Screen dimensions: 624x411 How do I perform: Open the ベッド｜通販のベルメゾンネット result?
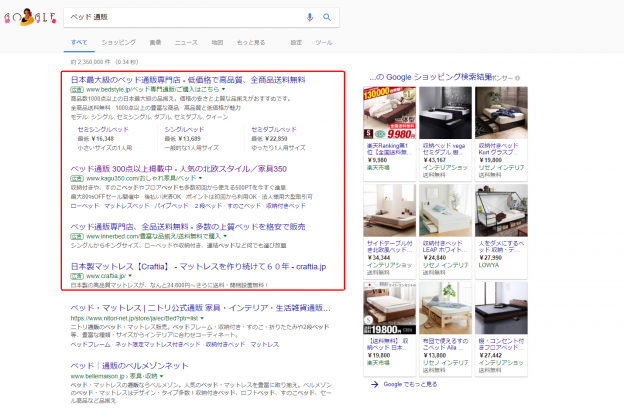coord(129,366)
